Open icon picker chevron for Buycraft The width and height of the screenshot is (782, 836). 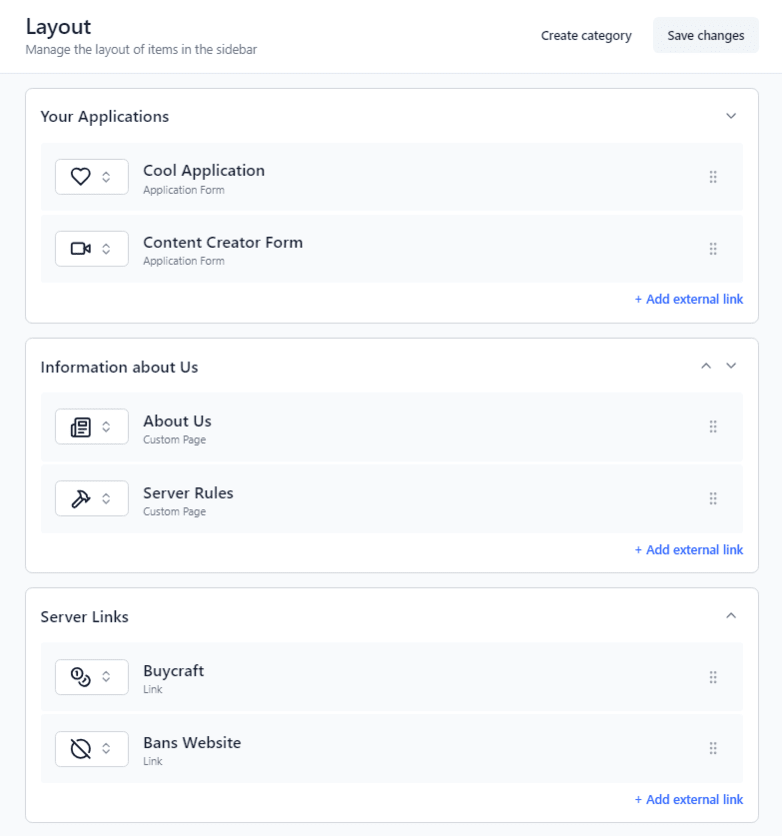click(107, 677)
